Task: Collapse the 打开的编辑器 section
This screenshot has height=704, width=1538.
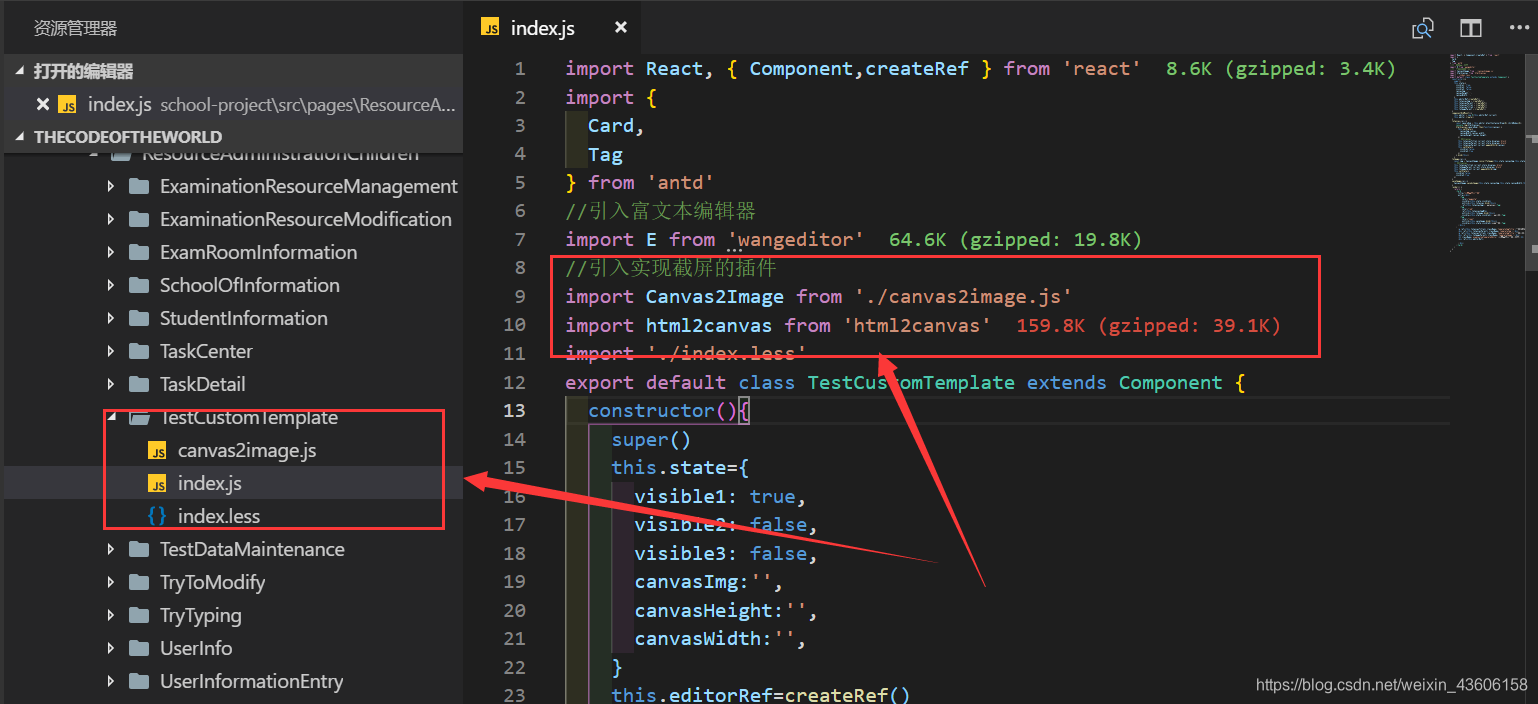Action: point(21,72)
